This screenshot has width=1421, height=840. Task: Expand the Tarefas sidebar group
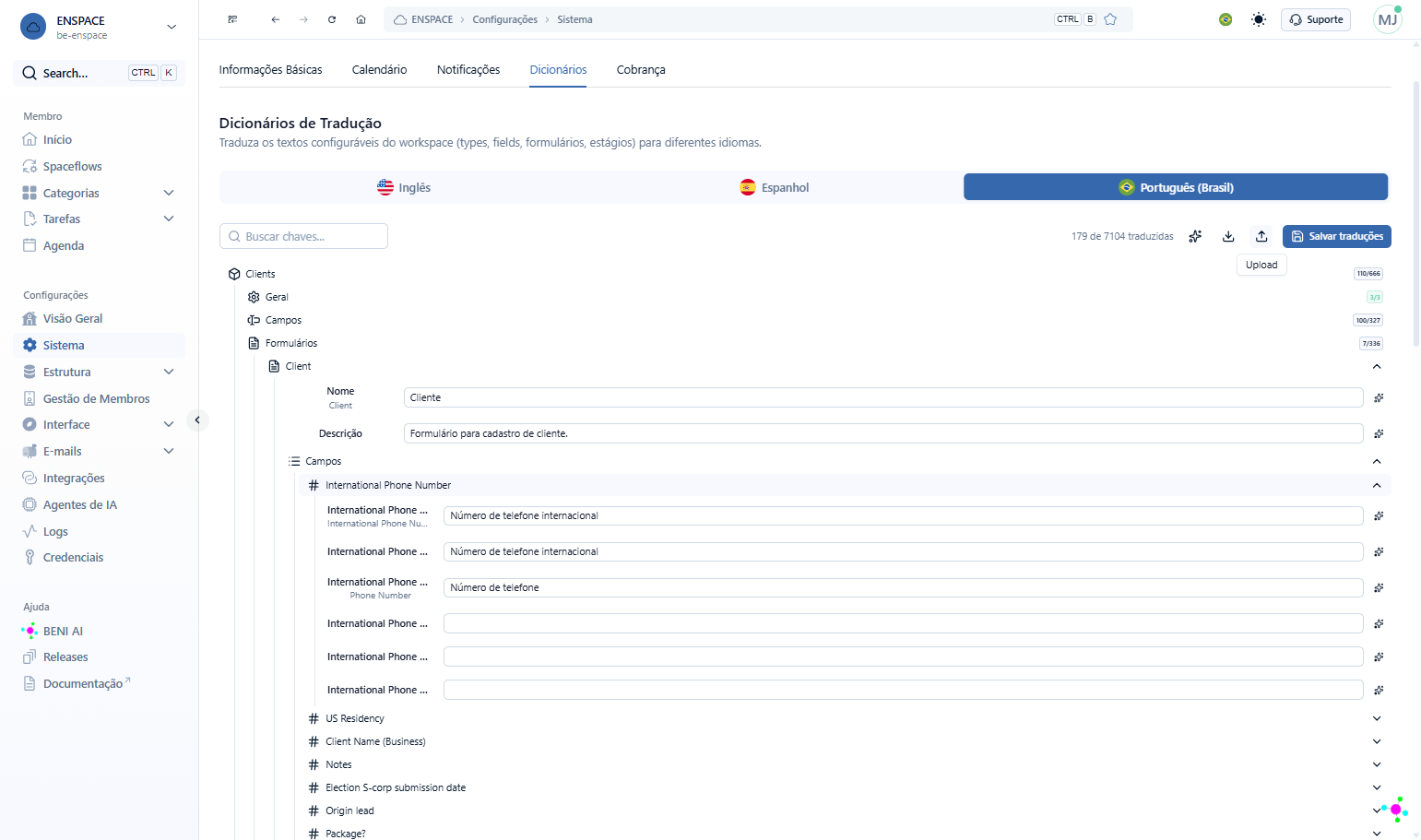pyautogui.click(x=169, y=219)
